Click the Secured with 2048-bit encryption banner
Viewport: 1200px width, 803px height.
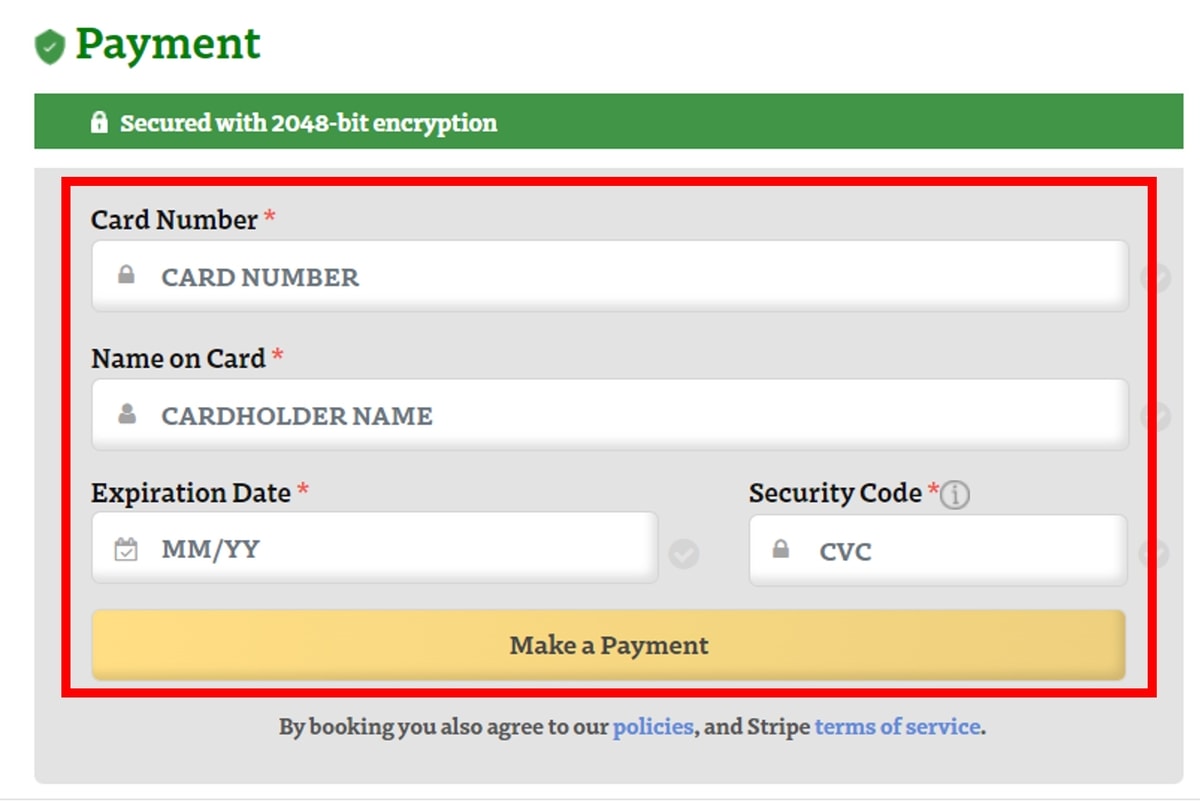click(x=609, y=122)
